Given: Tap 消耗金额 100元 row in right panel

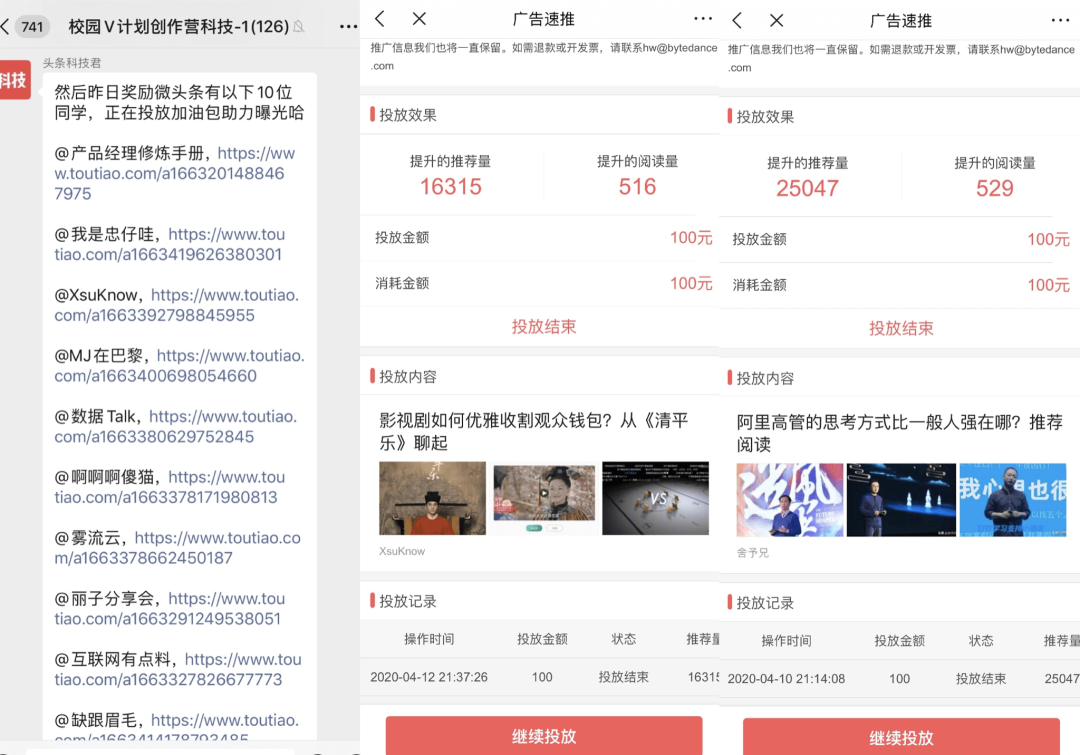Looking at the screenshot, I should pos(899,285).
